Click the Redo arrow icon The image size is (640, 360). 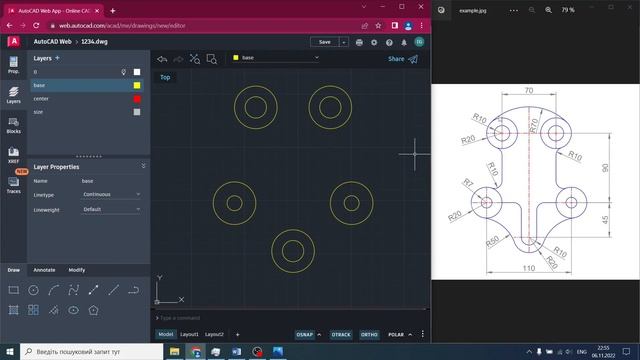point(178,59)
